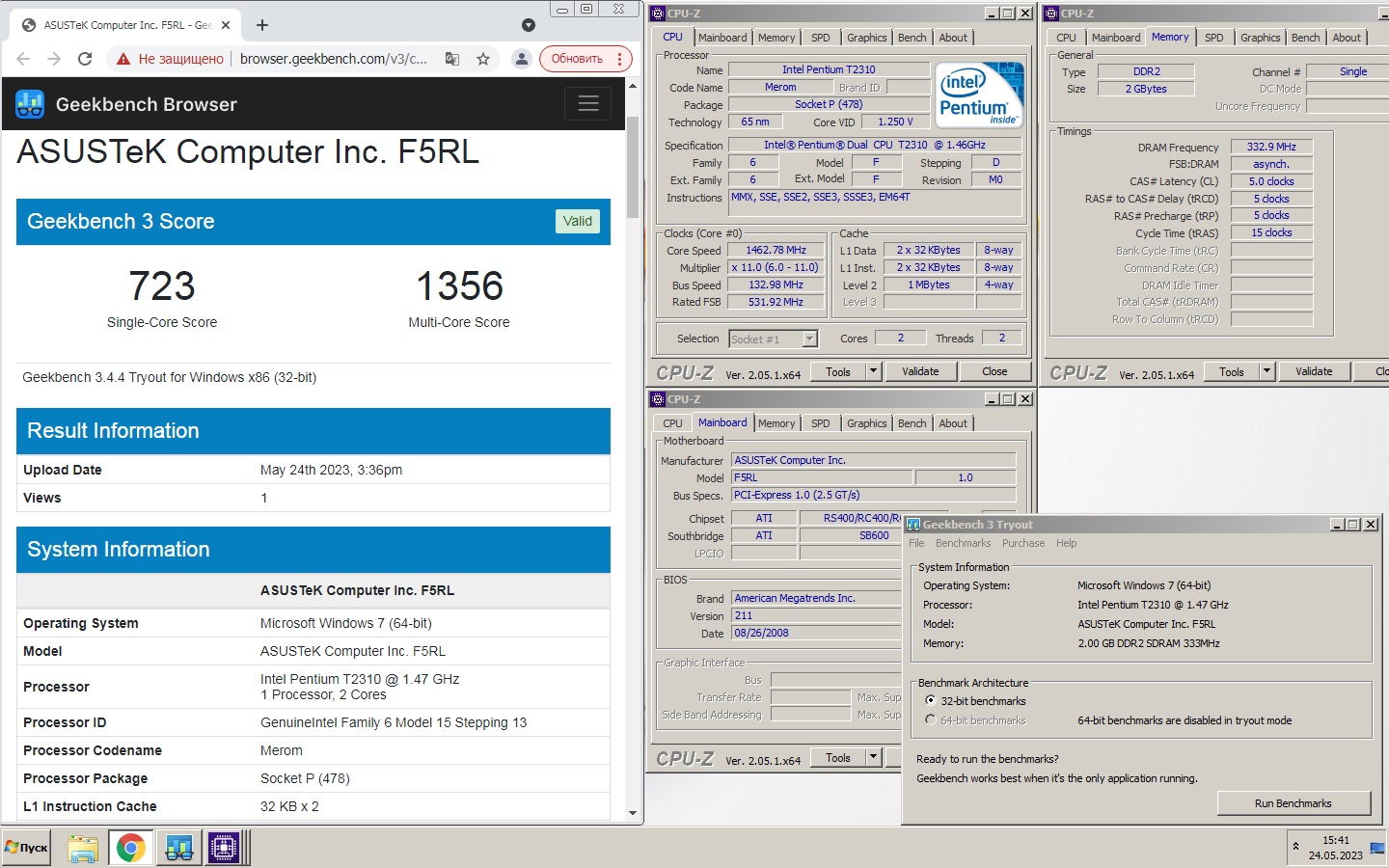1389x868 pixels.
Task: Open the not-secure warning icon in address bar
Action: (x=123, y=59)
